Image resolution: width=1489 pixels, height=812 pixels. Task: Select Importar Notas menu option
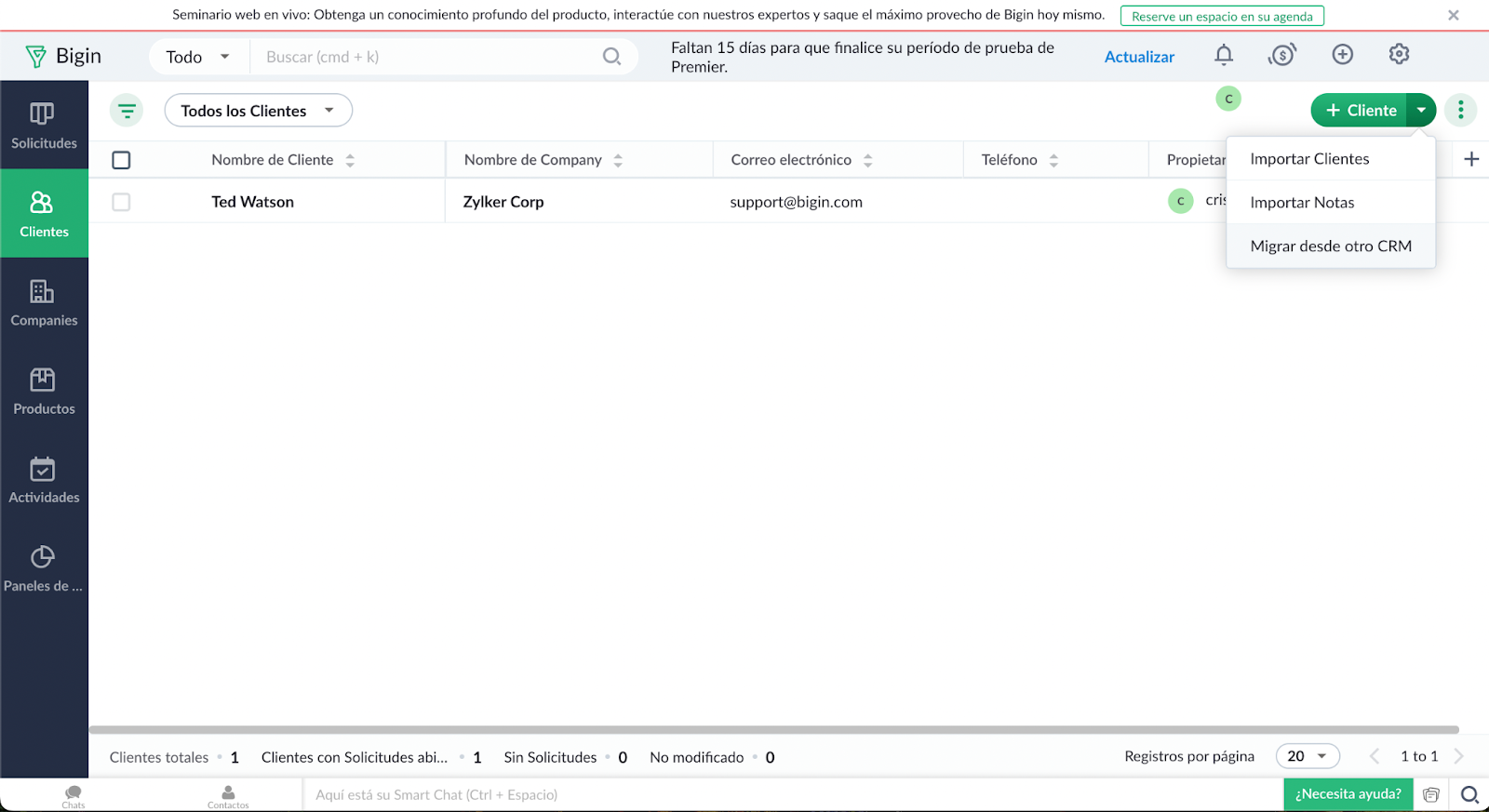(1331, 203)
